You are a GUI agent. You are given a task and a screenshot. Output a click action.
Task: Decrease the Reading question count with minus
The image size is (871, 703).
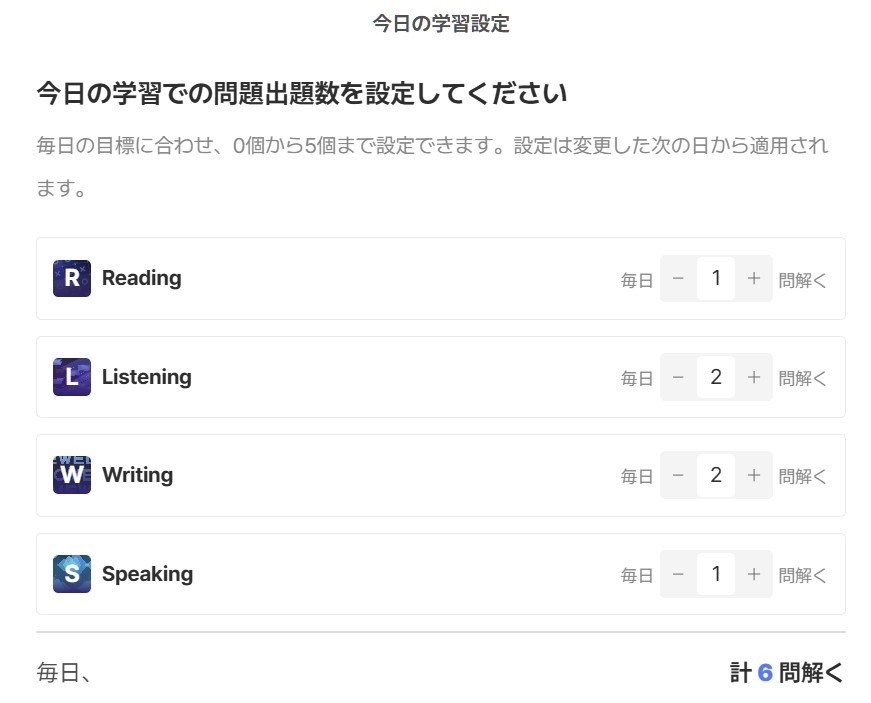point(678,278)
